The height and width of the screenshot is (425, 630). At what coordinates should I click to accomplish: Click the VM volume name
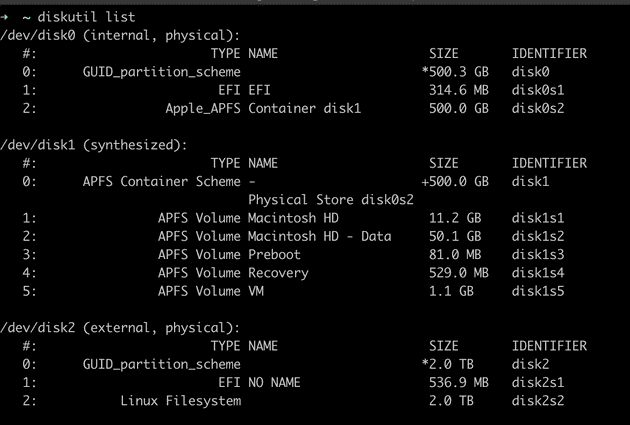click(x=256, y=291)
